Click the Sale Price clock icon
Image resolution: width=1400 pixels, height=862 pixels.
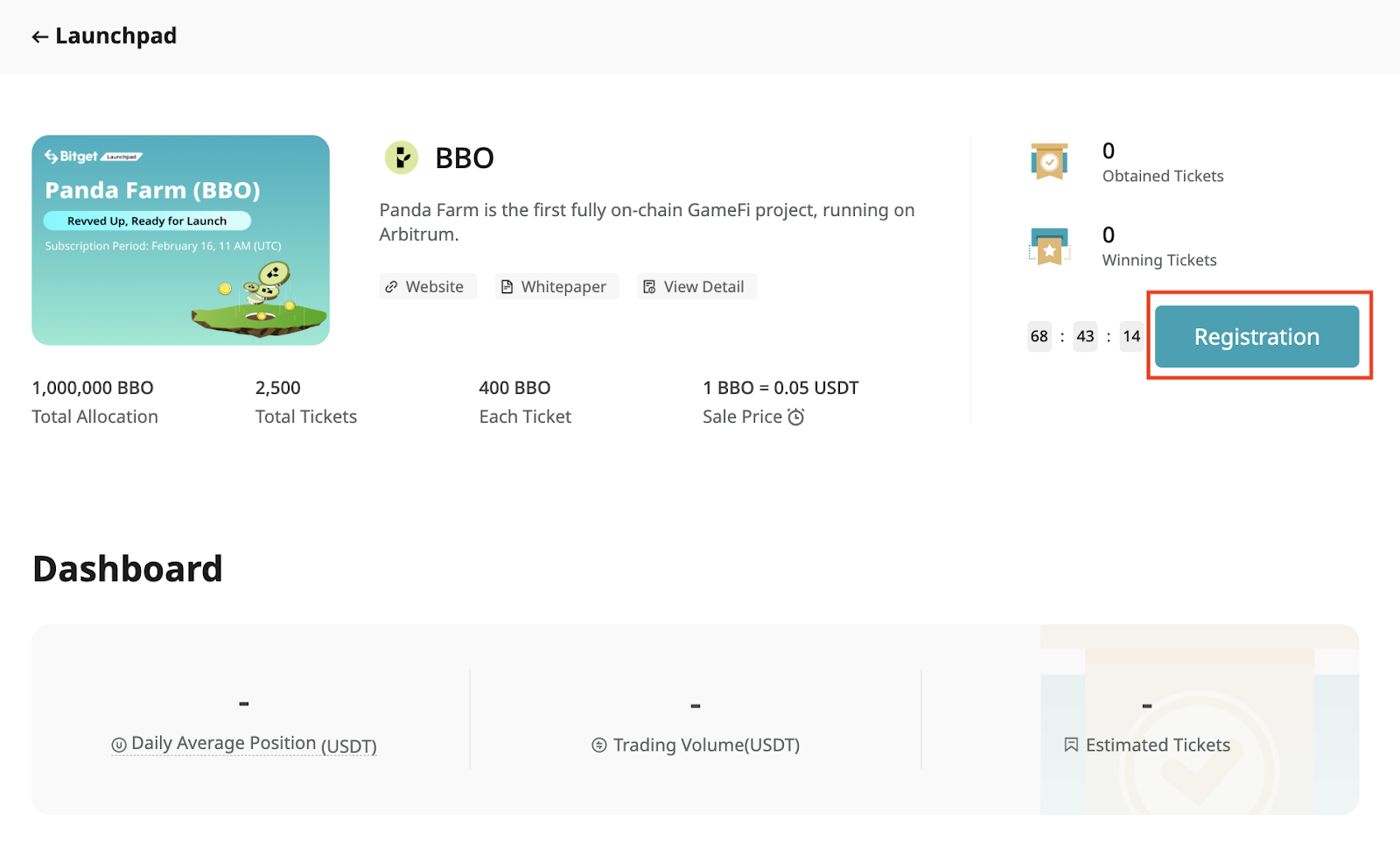click(795, 417)
